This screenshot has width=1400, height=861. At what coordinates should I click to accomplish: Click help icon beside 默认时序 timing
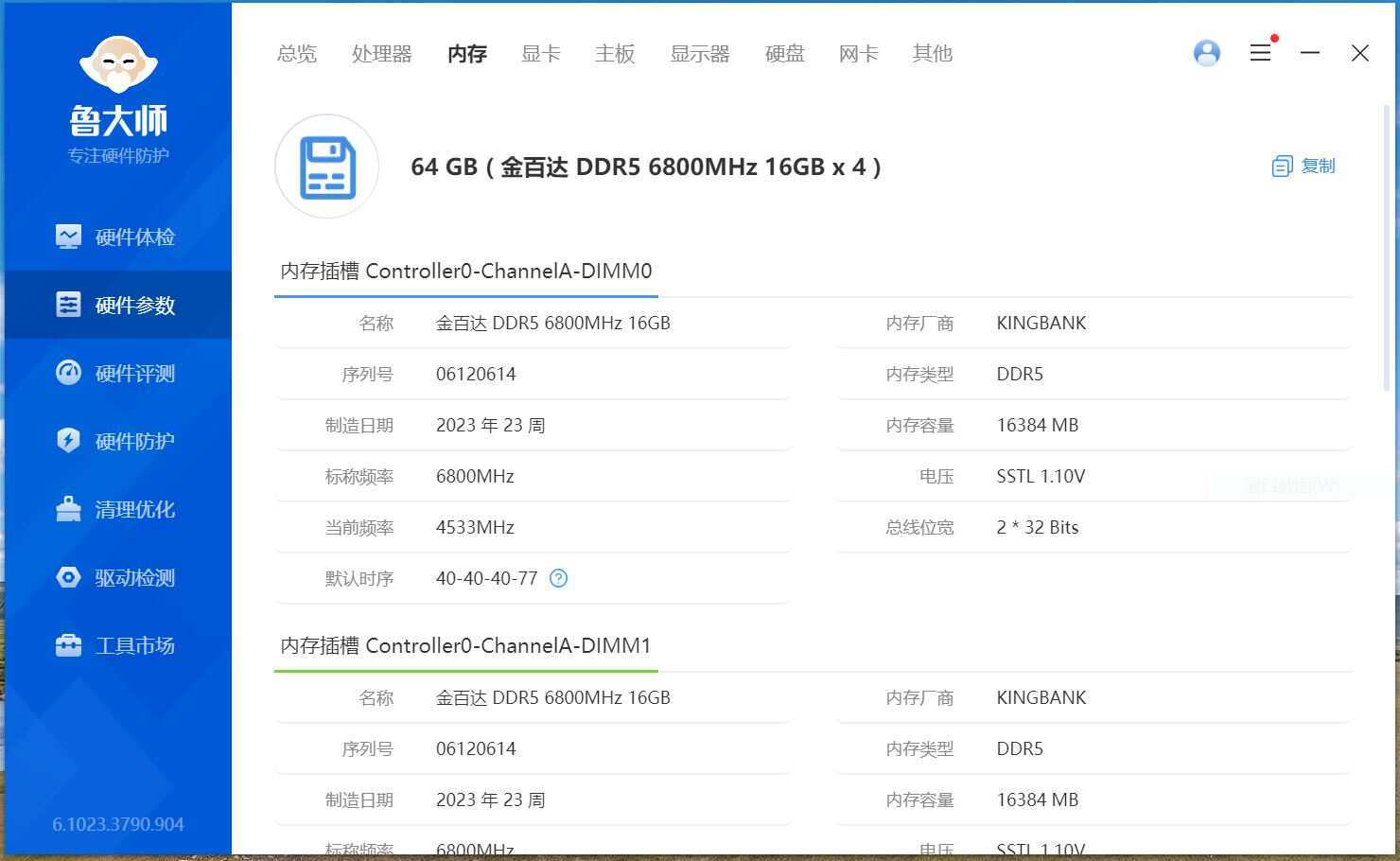(558, 578)
